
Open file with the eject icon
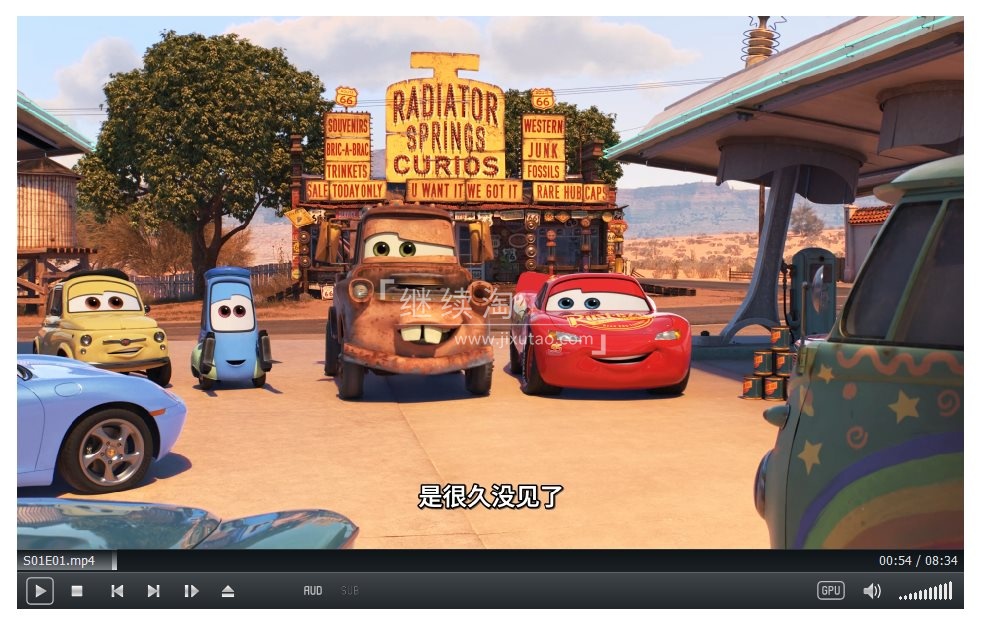click(x=228, y=591)
